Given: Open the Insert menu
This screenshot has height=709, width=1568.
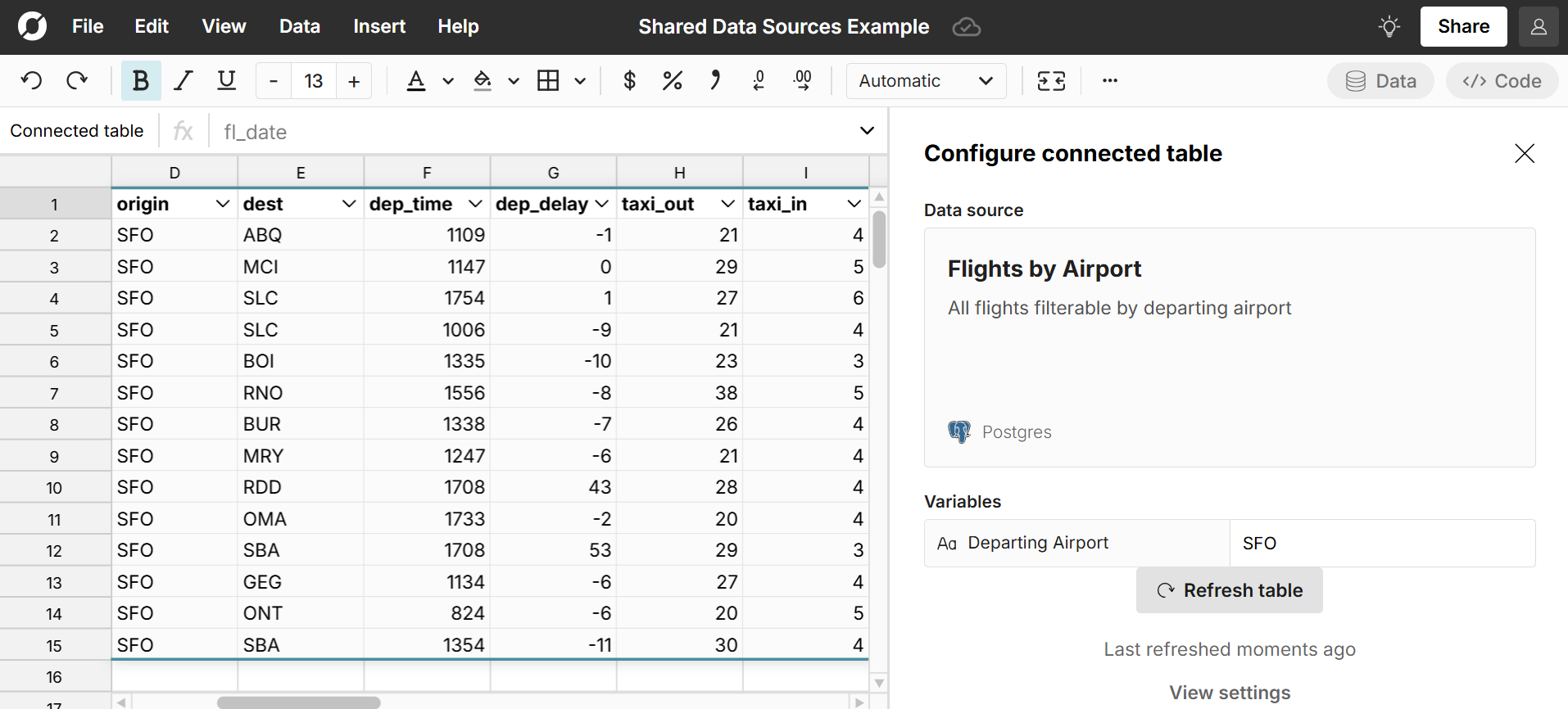Looking at the screenshot, I should click(x=378, y=27).
